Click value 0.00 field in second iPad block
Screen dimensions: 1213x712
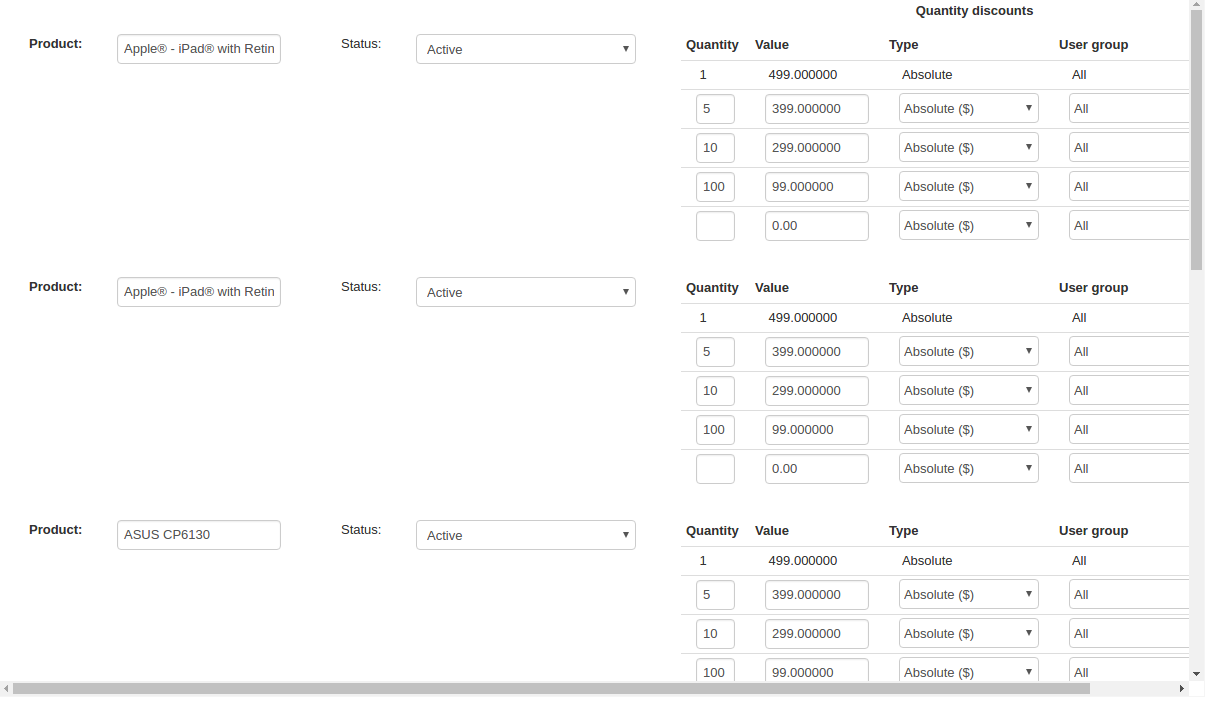[817, 468]
